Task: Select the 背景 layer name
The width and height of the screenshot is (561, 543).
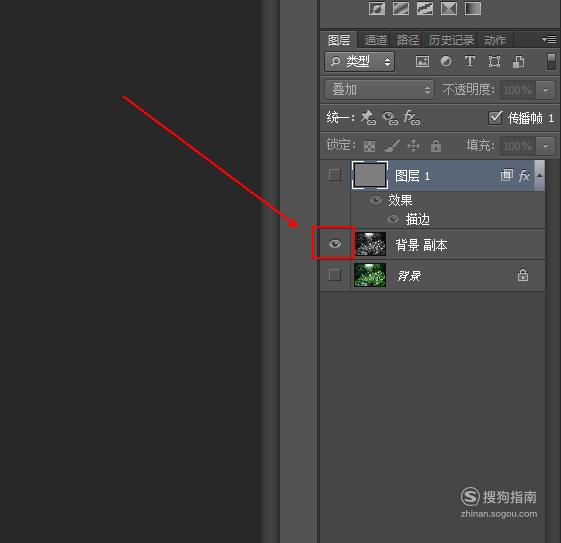Action: [409, 276]
